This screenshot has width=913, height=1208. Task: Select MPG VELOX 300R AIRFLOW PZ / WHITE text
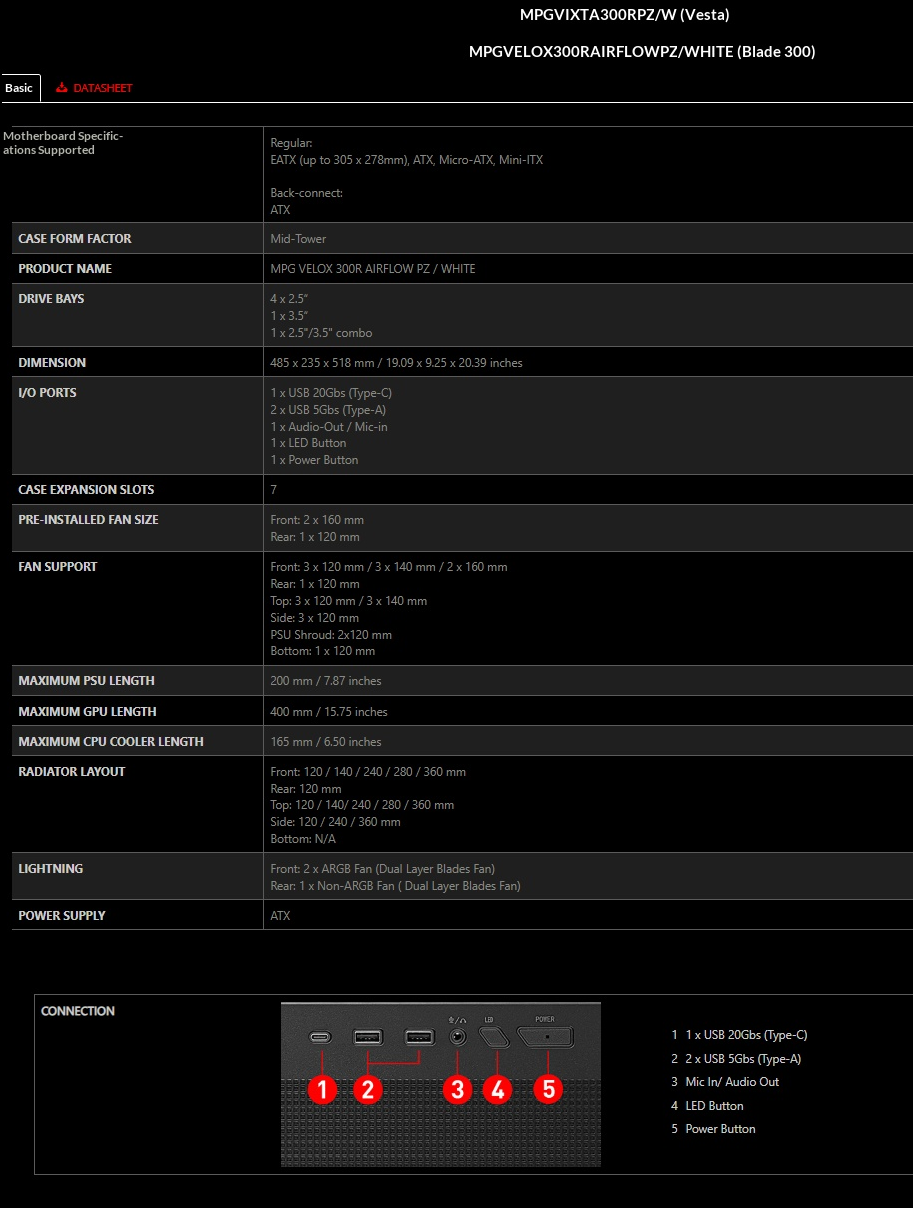tap(373, 269)
